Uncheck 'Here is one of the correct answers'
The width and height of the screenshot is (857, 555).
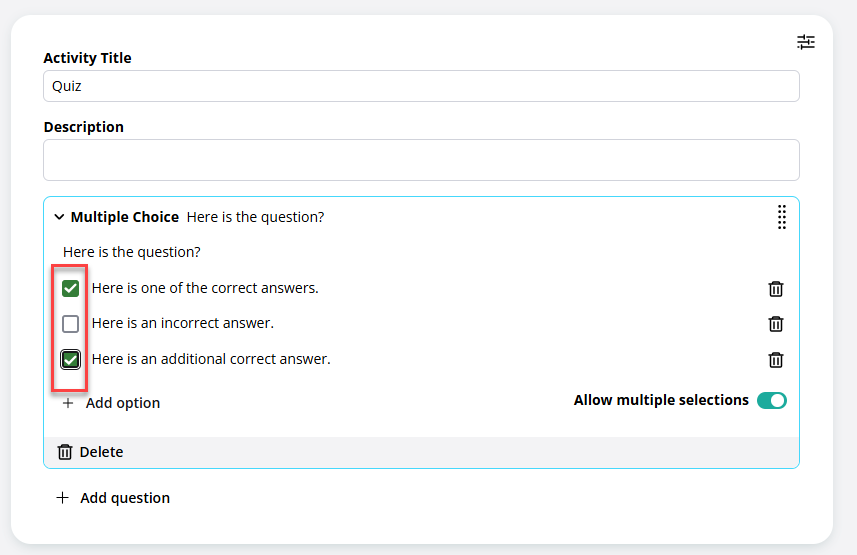click(71, 288)
